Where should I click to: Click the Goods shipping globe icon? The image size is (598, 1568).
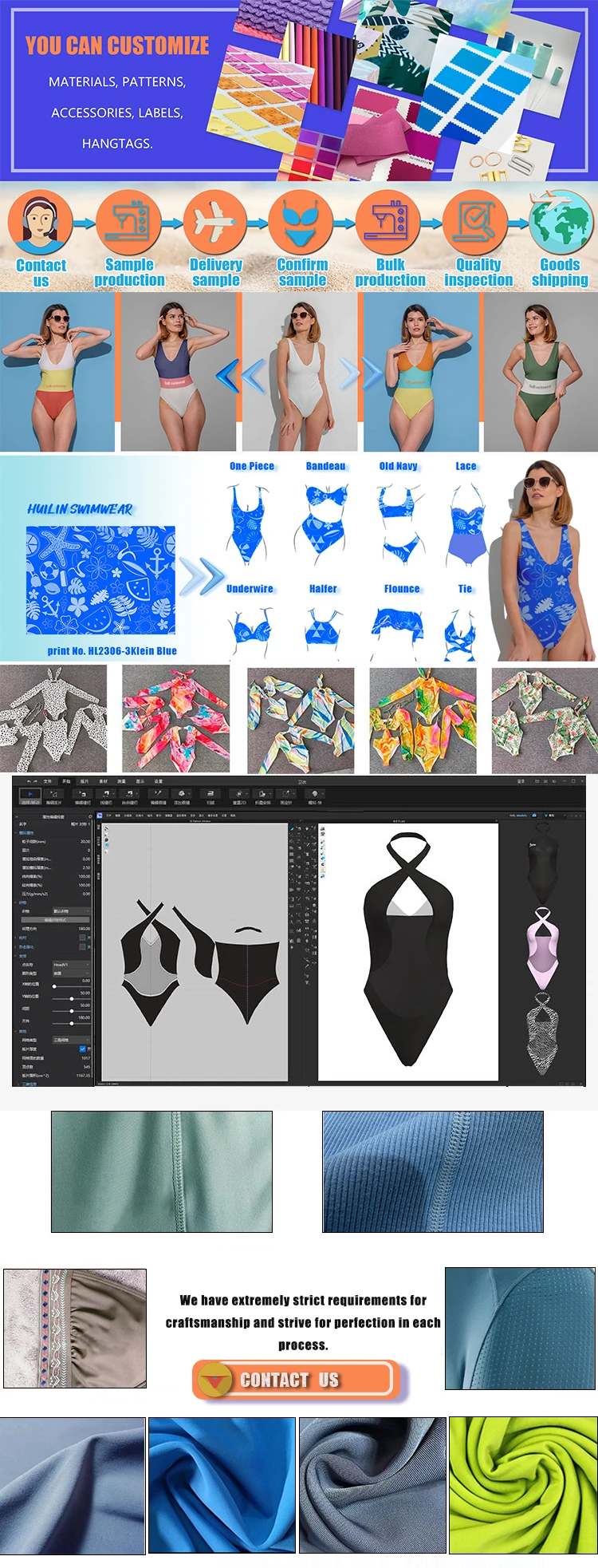pos(561,222)
